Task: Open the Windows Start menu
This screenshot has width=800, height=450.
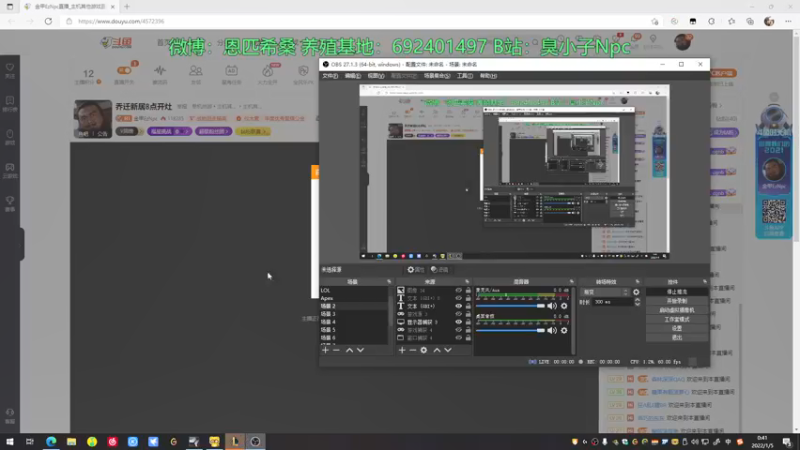Action: (10, 441)
